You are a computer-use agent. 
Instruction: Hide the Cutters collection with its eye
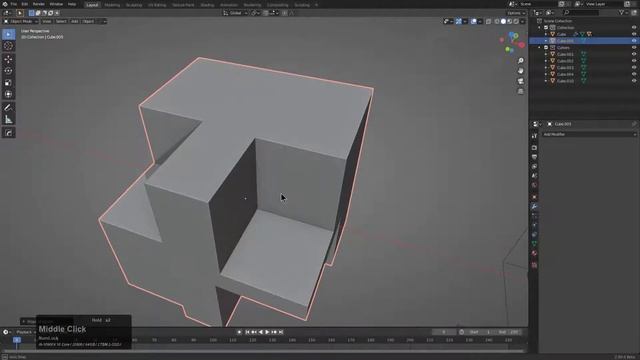[634, 48]
